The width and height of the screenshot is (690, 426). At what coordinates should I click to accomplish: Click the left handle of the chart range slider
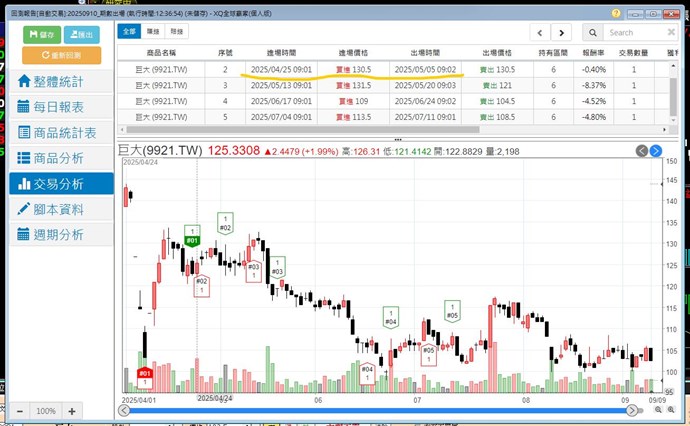pyautogui.click(x=124, y=411)
